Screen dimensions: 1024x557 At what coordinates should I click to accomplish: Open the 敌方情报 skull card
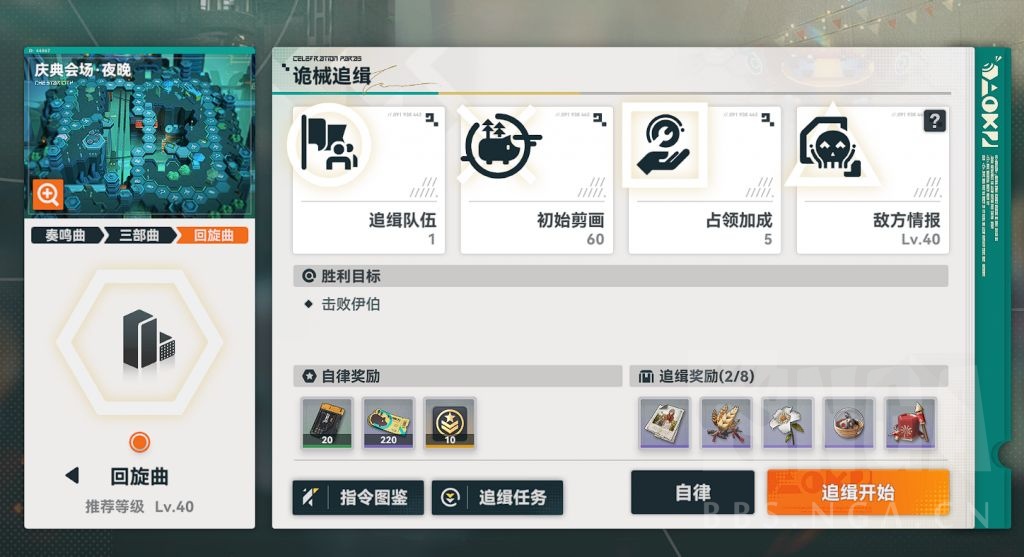coord(872,180)
